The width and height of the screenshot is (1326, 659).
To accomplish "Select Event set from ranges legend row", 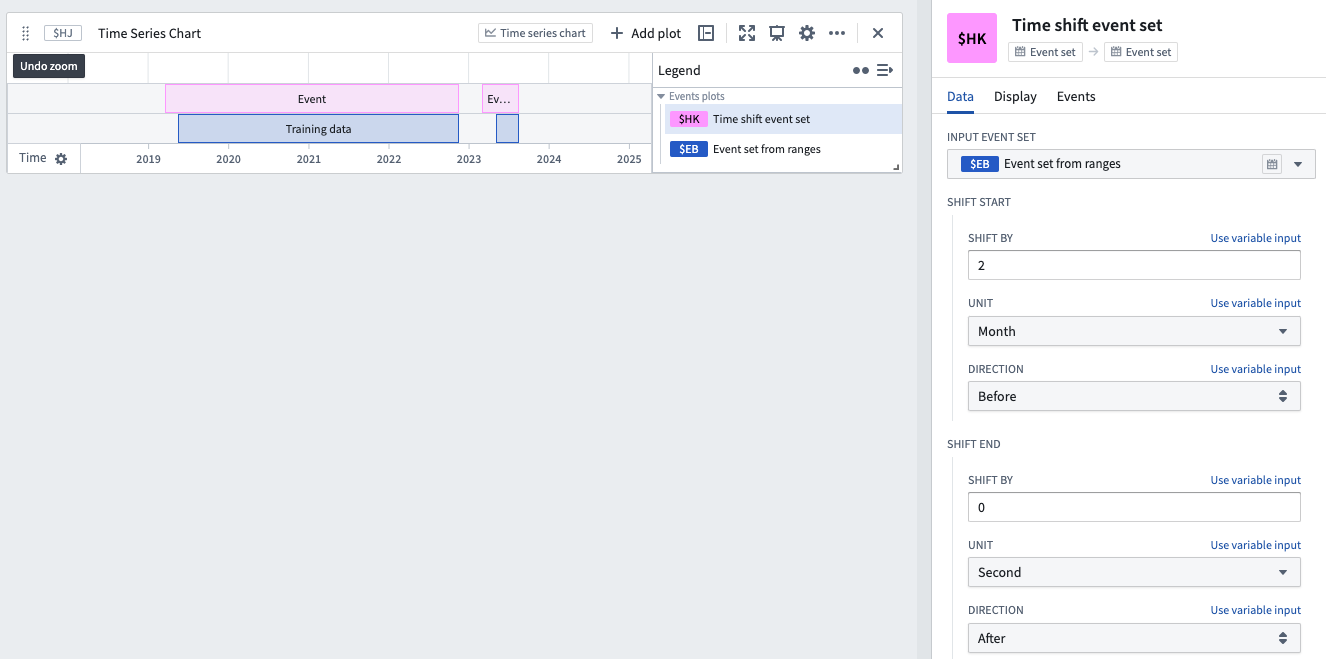I will 783,149.
